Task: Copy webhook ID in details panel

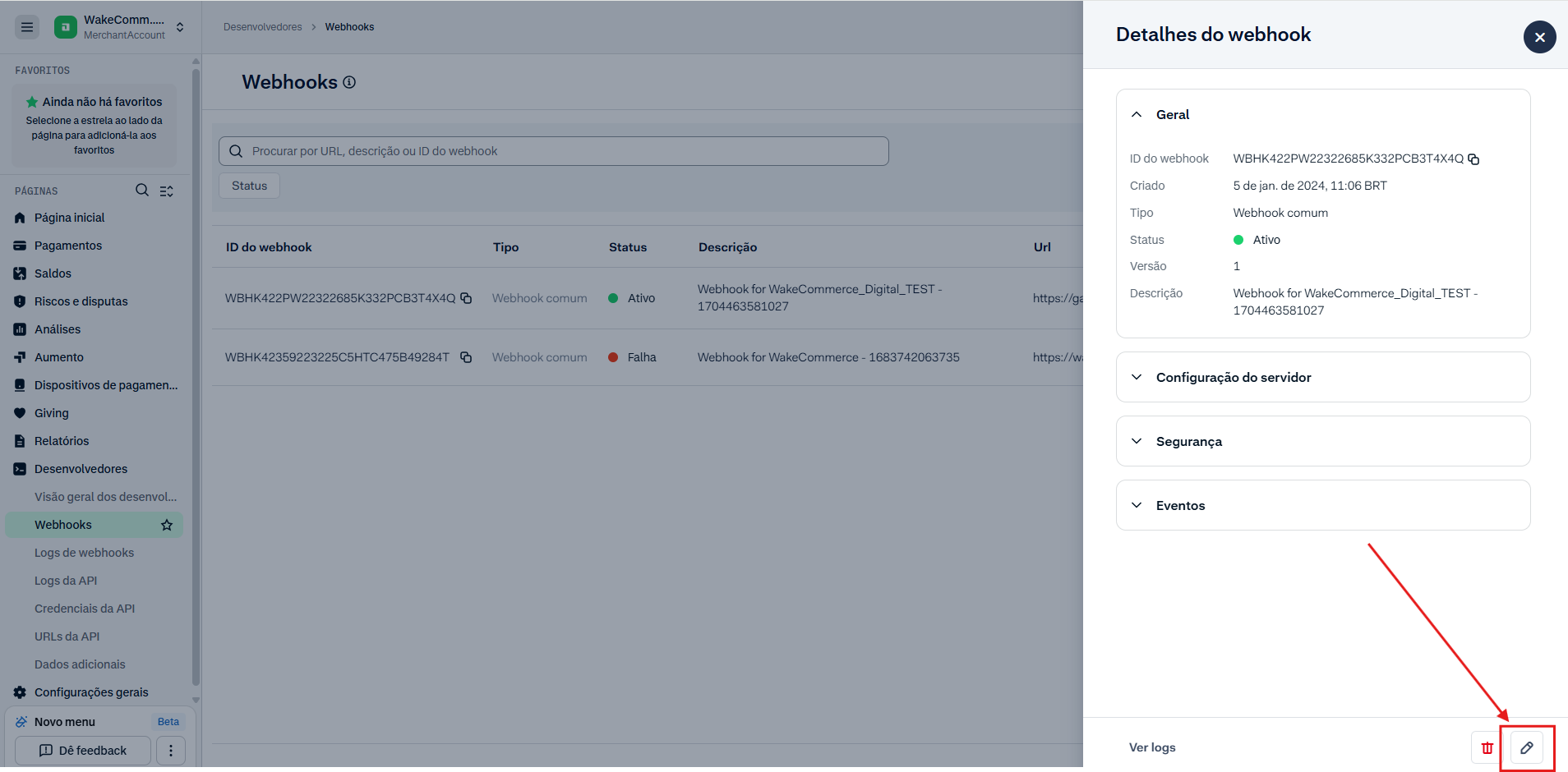Action: 1473,159
